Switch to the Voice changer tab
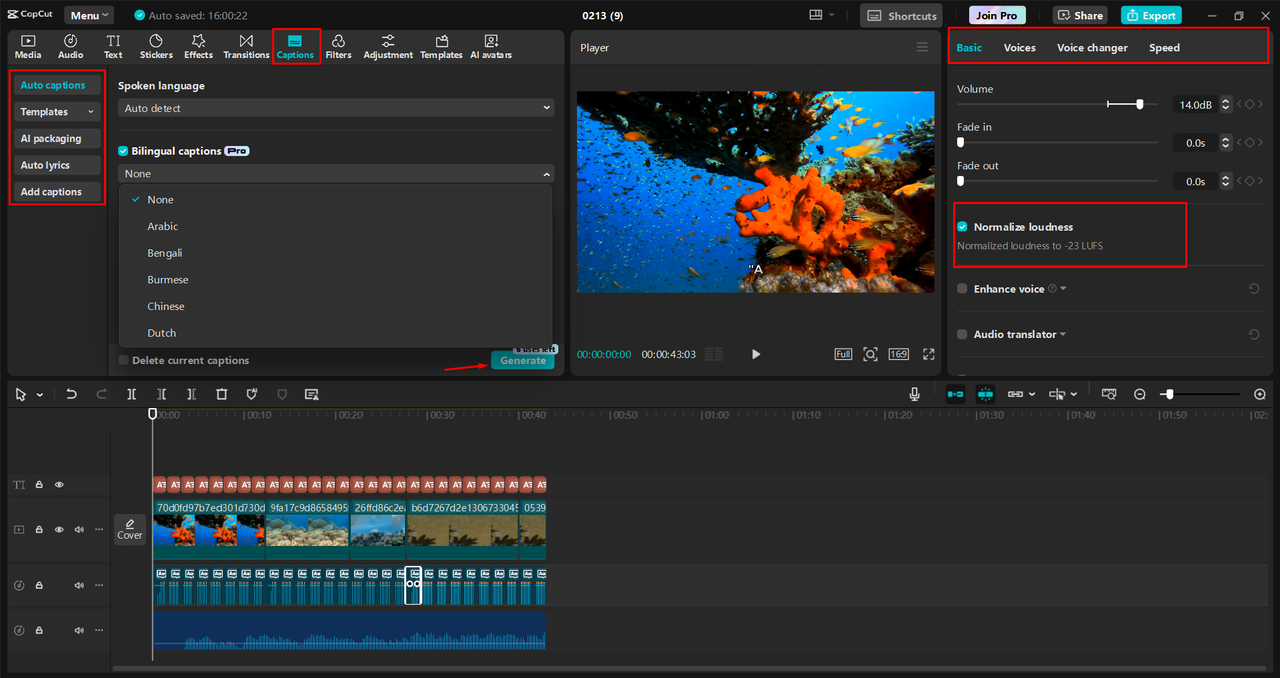The width and height of the screenshot is (1280, 678). [x=1092, y=48]
